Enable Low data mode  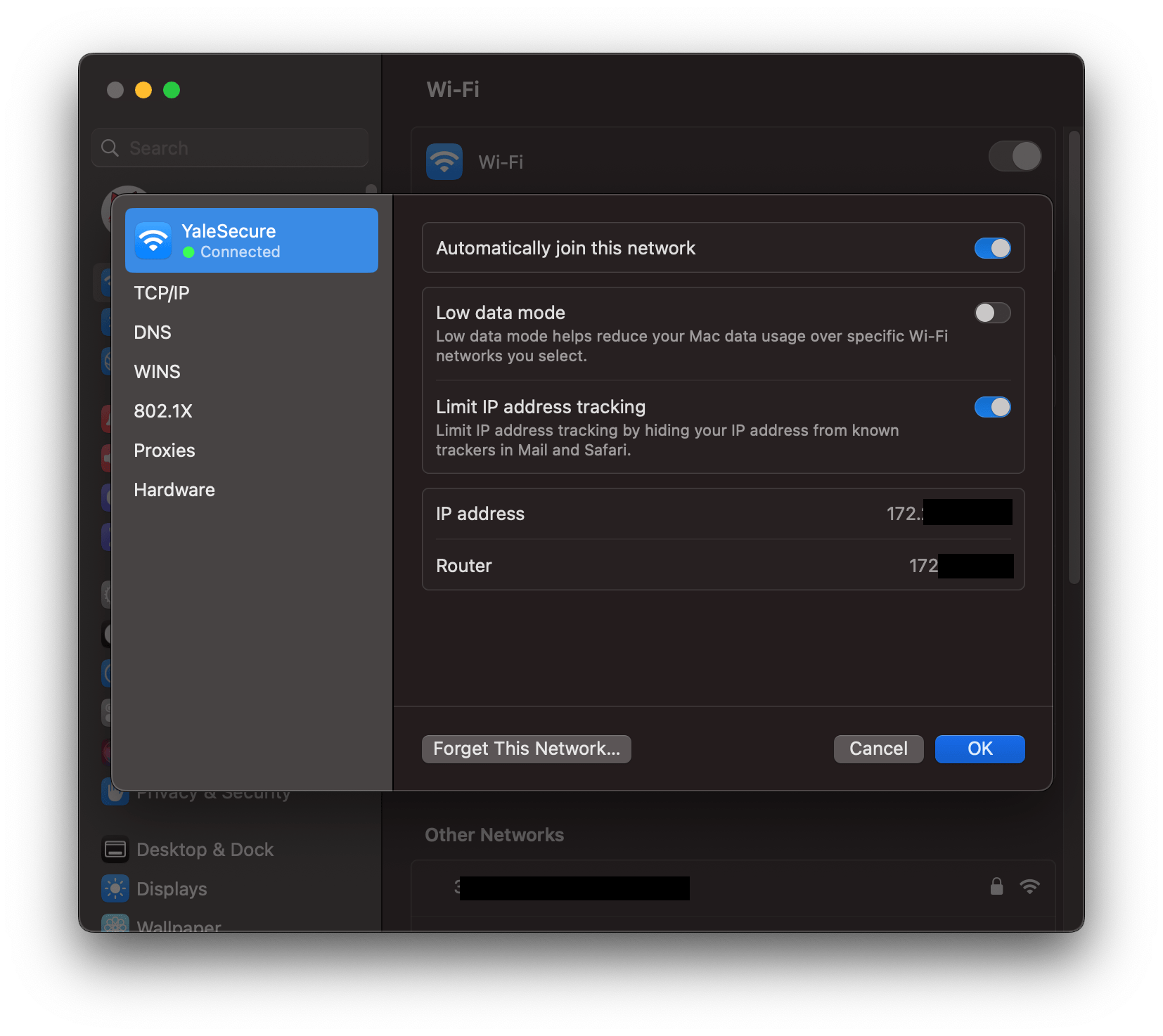point(993,313)
